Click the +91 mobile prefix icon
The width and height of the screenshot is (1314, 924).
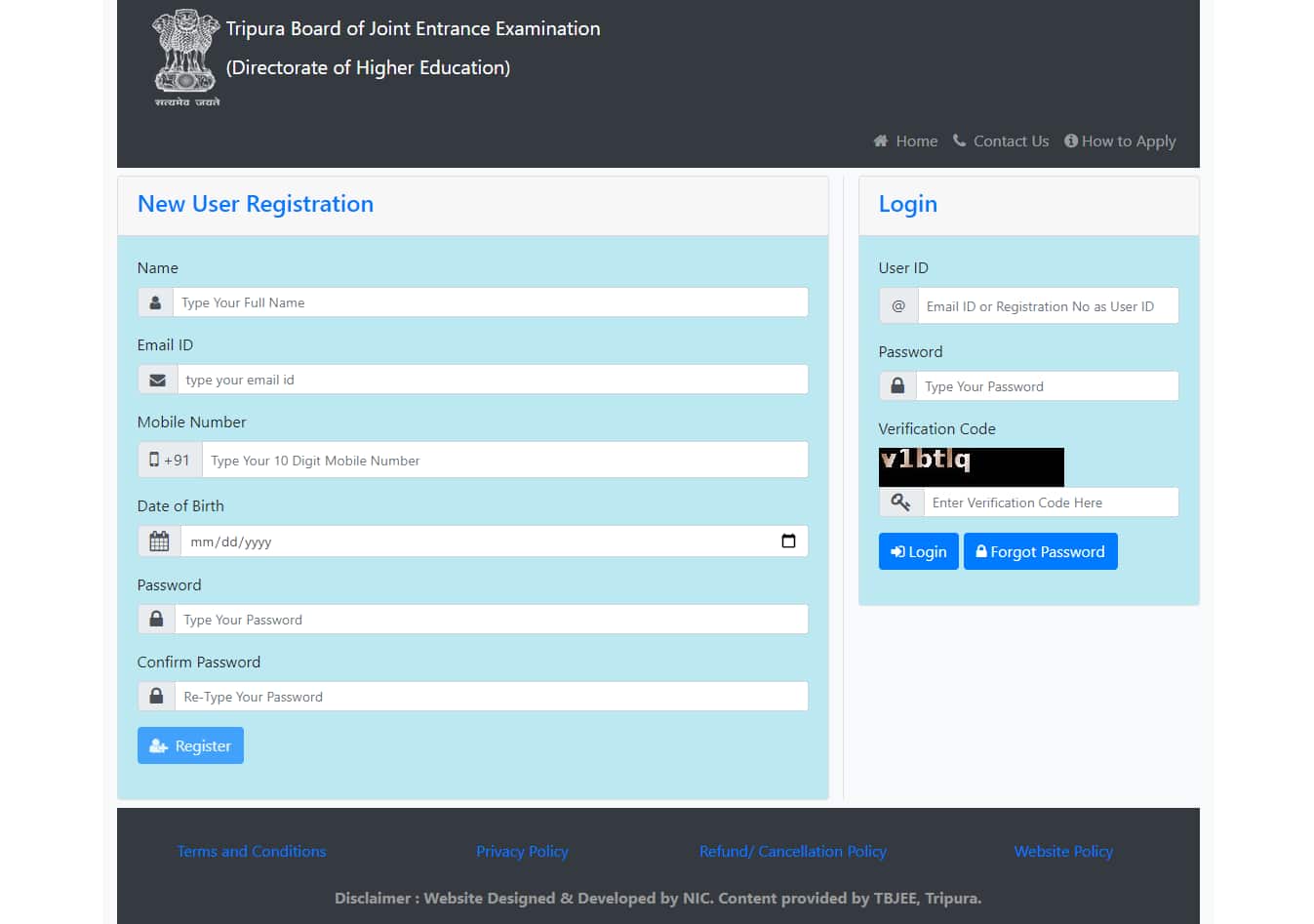pos(170,460)
